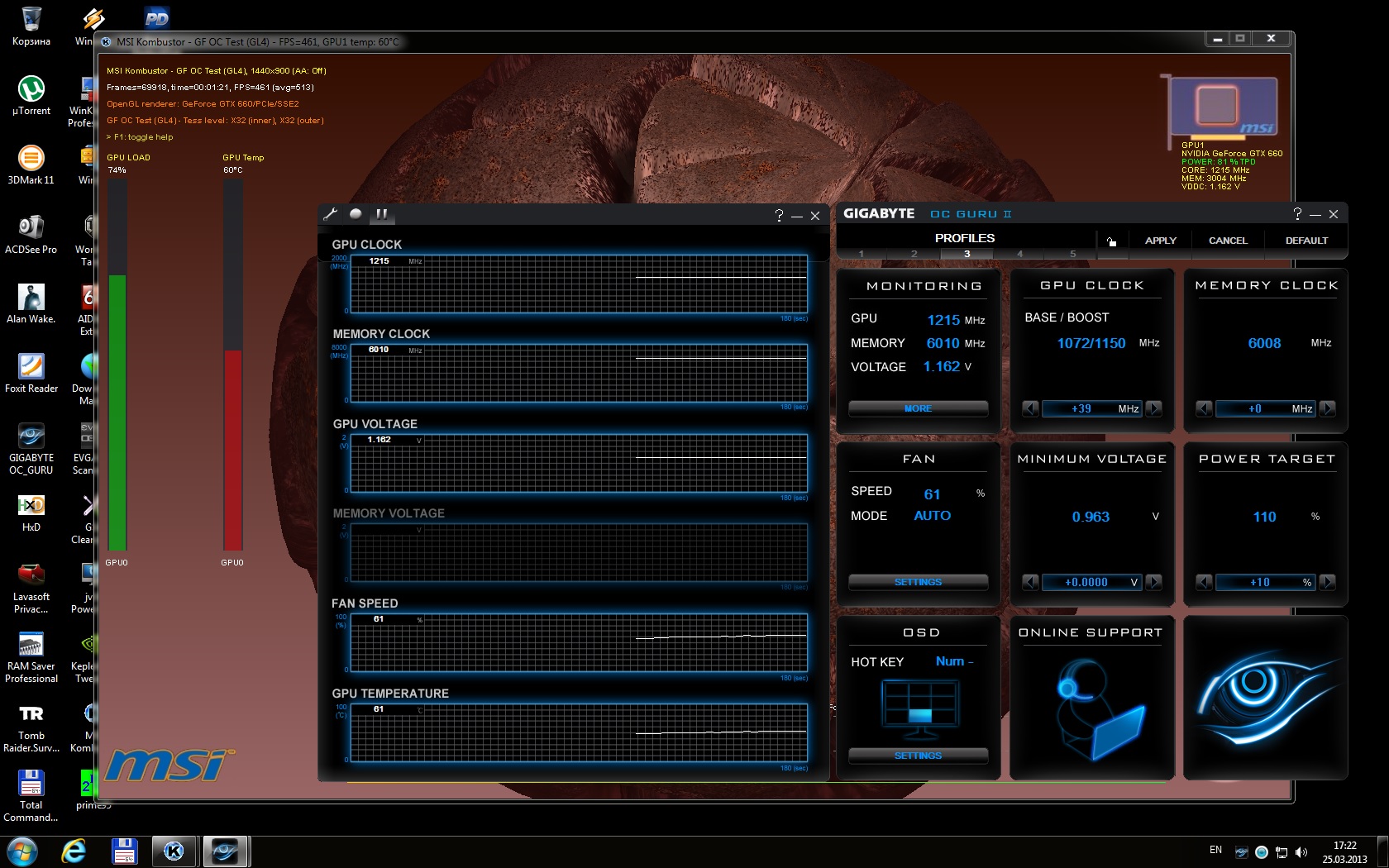The image size is (1389, 868).
Task: Pause the monitoring graphs
Action: click(381, 214)
